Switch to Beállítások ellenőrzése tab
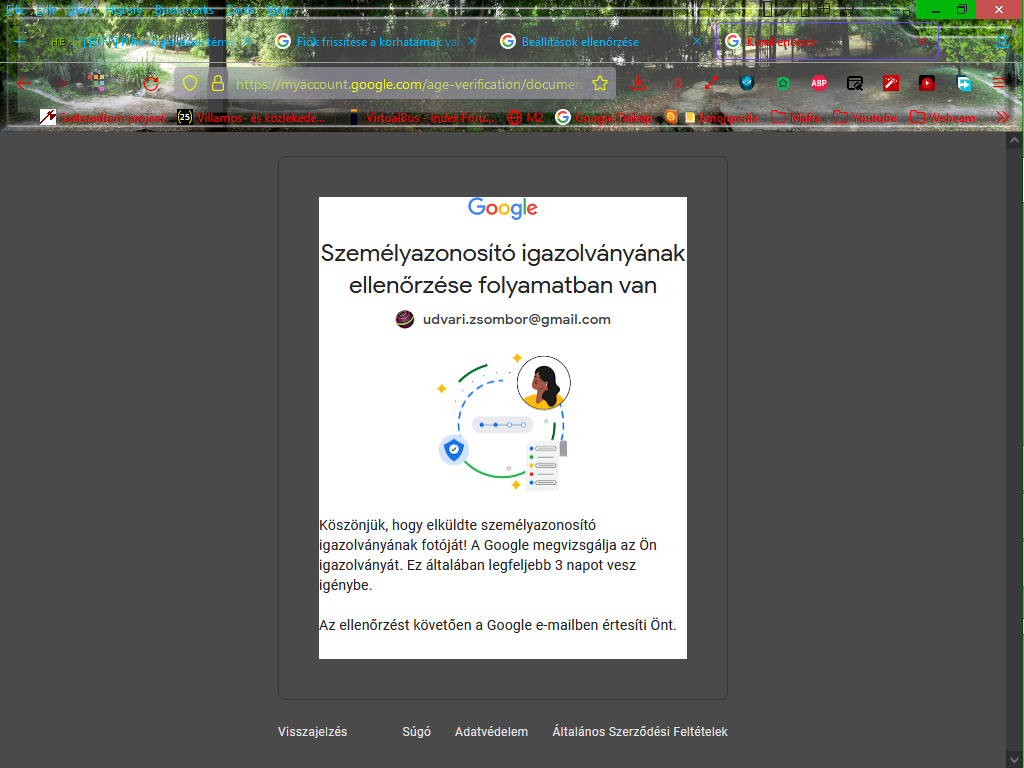 tap(601, 41)
